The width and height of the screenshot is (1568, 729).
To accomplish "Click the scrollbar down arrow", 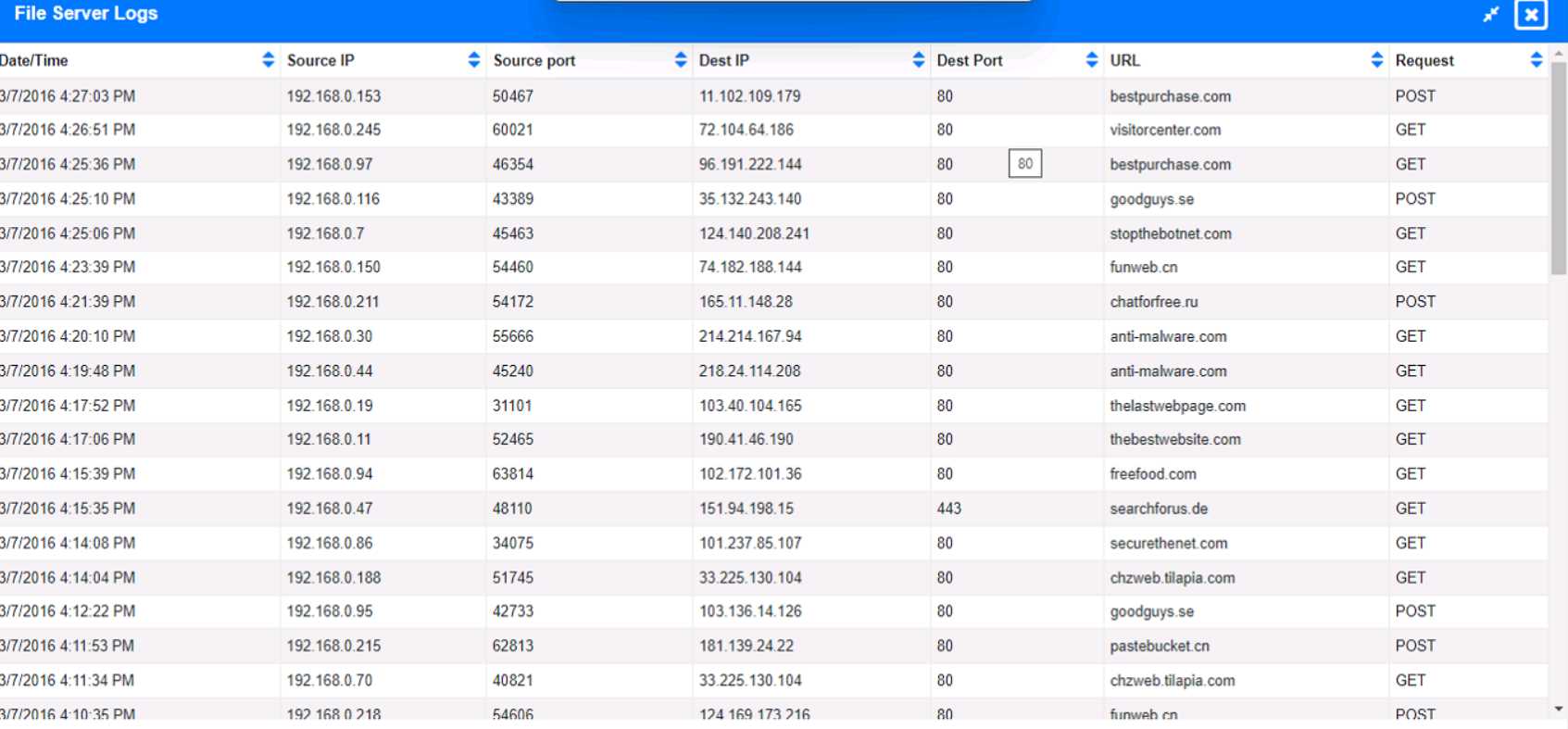I will (1559, 710).
